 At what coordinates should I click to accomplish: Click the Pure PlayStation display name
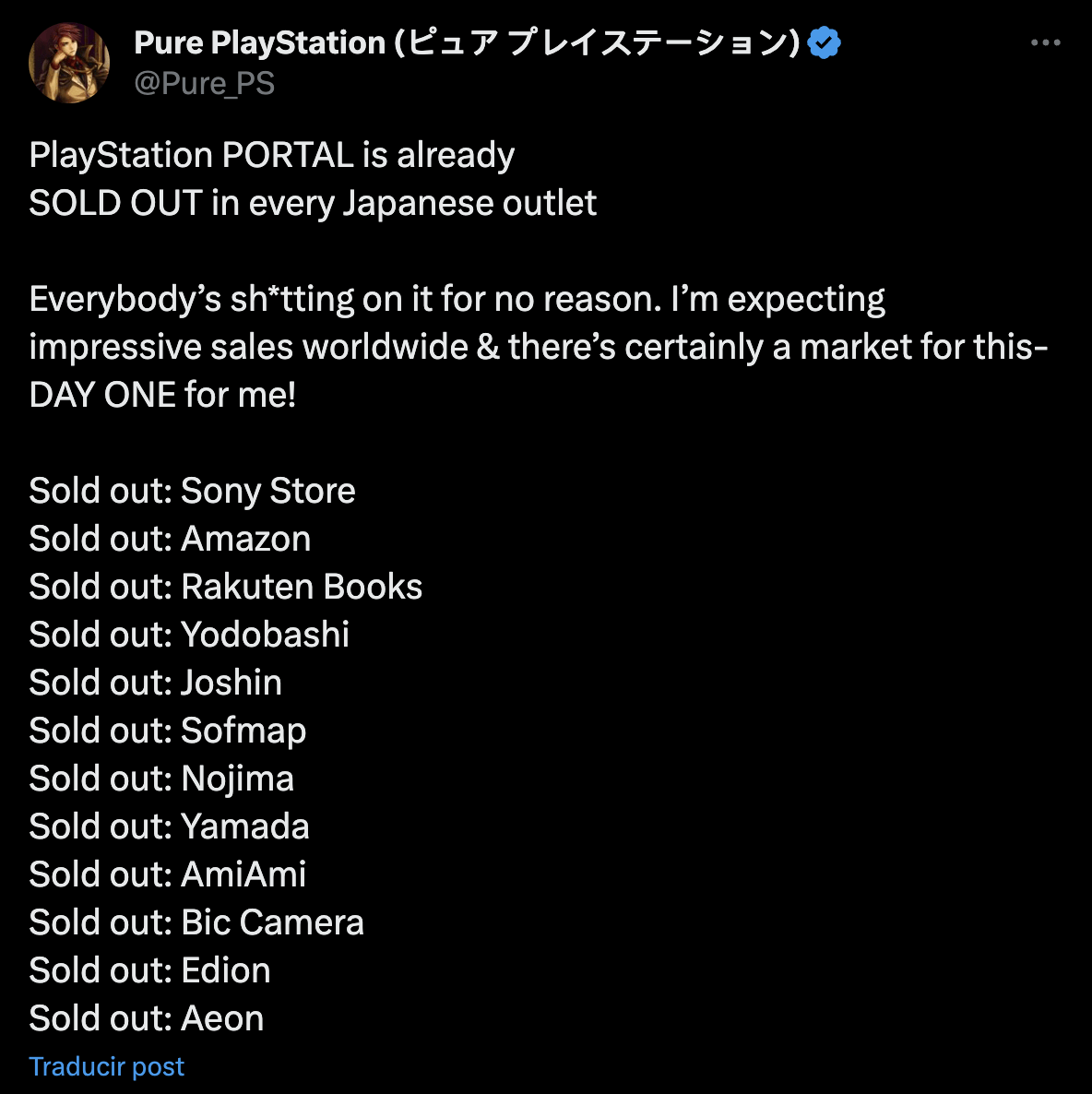point(467,42)
